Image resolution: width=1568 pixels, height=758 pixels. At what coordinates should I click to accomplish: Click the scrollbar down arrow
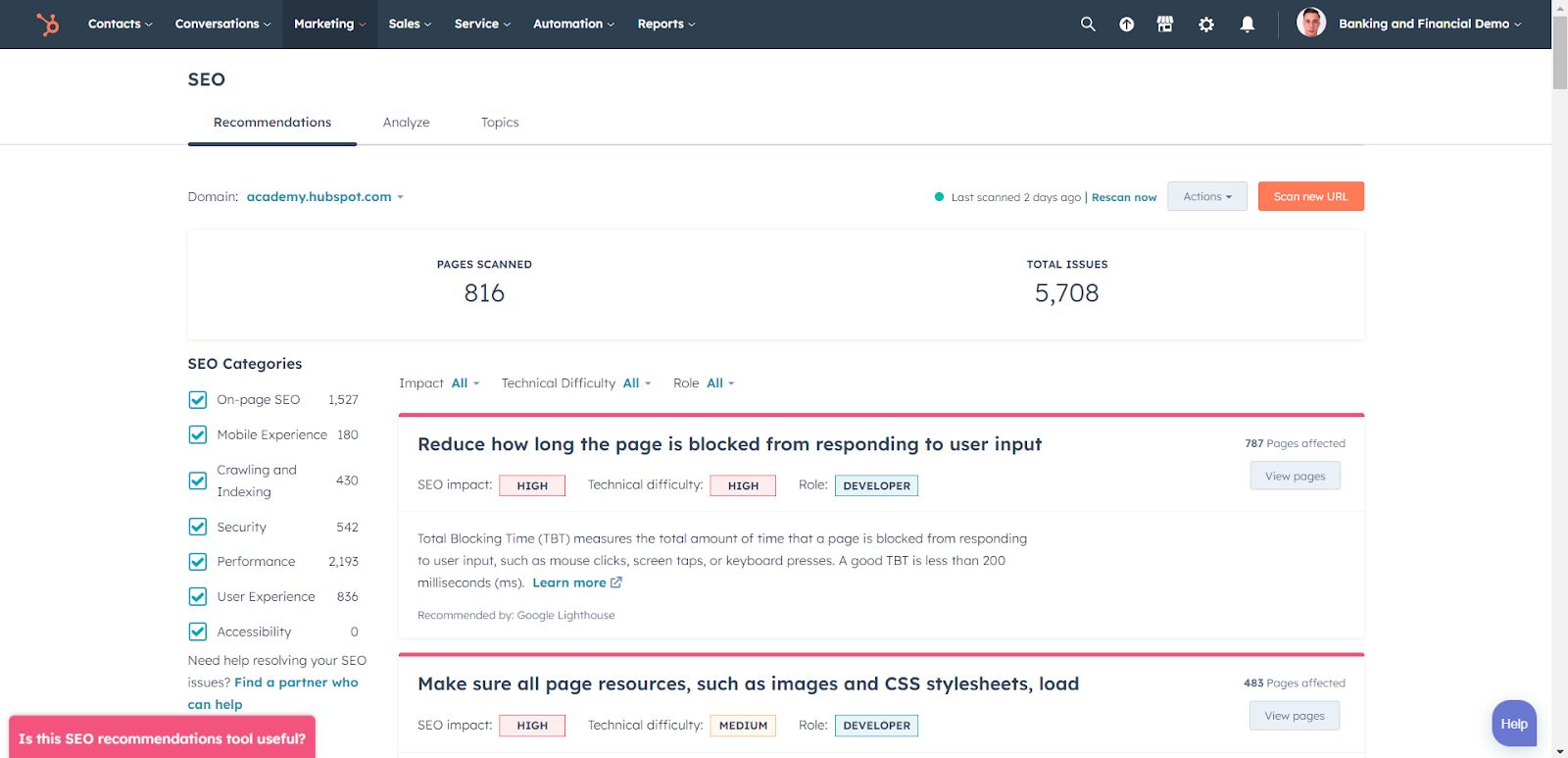tap(1560, 751)
